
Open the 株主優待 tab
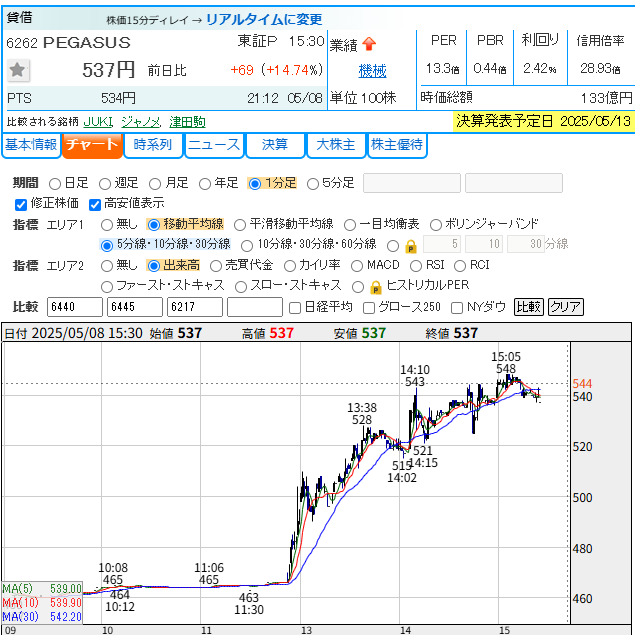point(397,145)
